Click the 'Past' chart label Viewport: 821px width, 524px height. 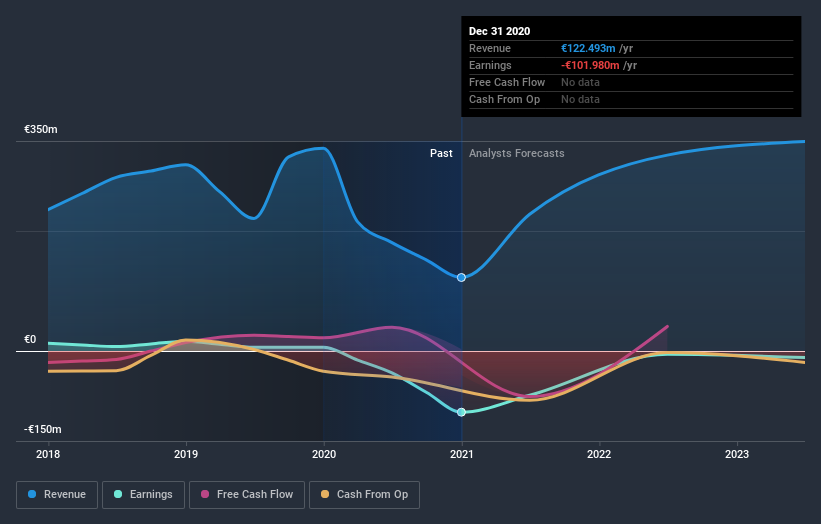coord(441,153)
